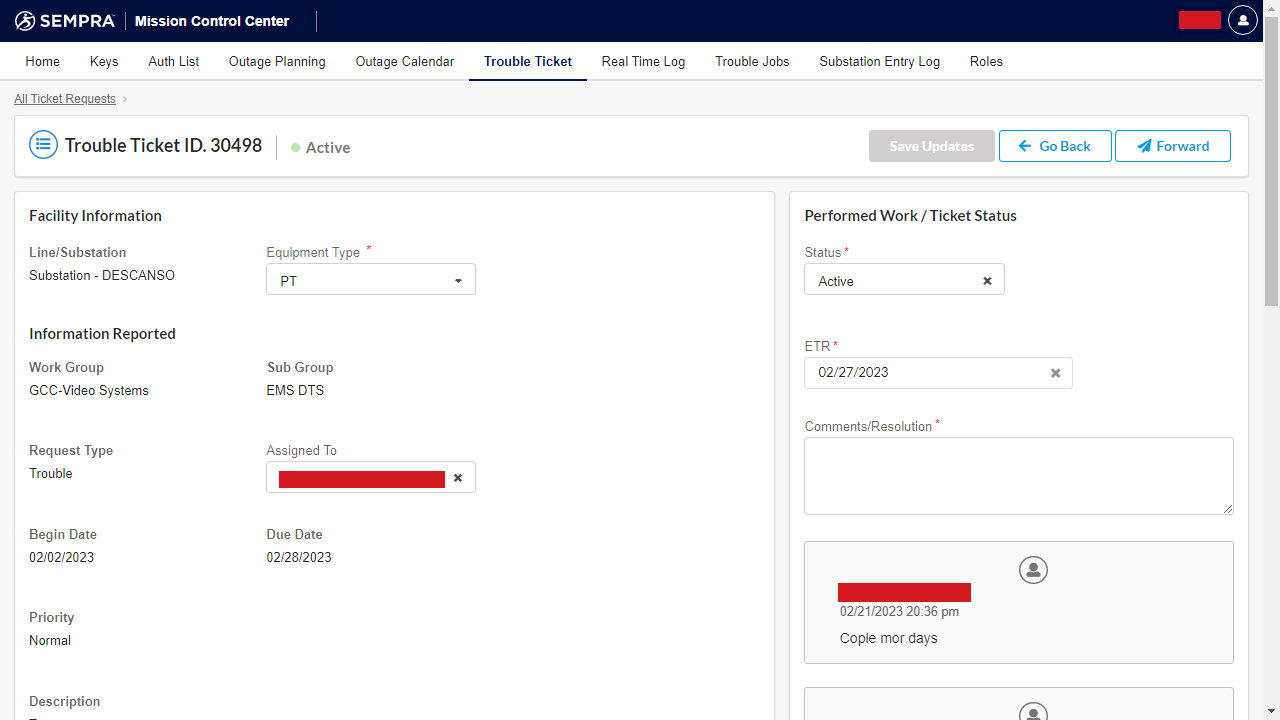Click the breadcrumb chevron arrow
Viewport: 1280px width, 720px height.
pos(125,99)
